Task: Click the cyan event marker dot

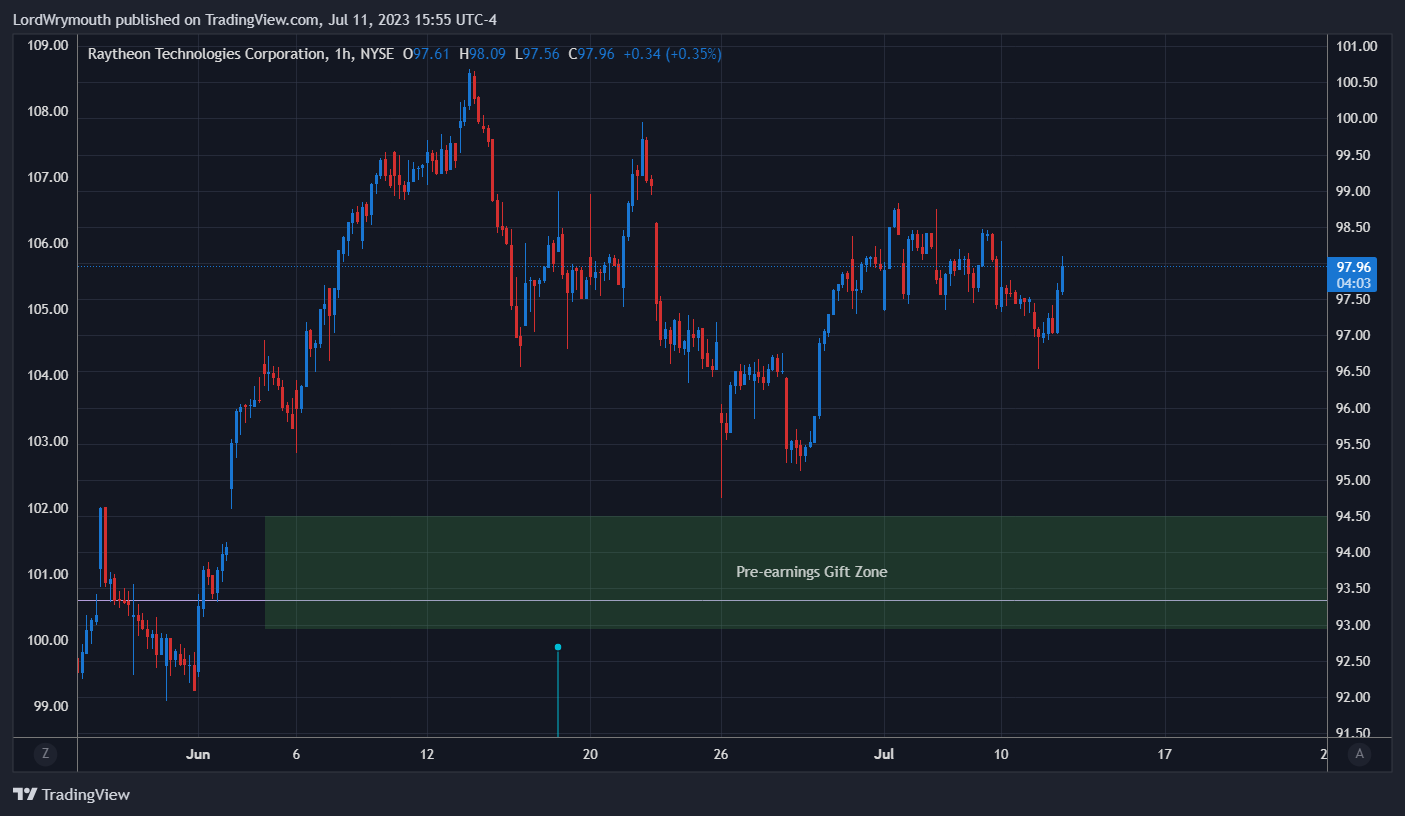Action: pos(558,647)
